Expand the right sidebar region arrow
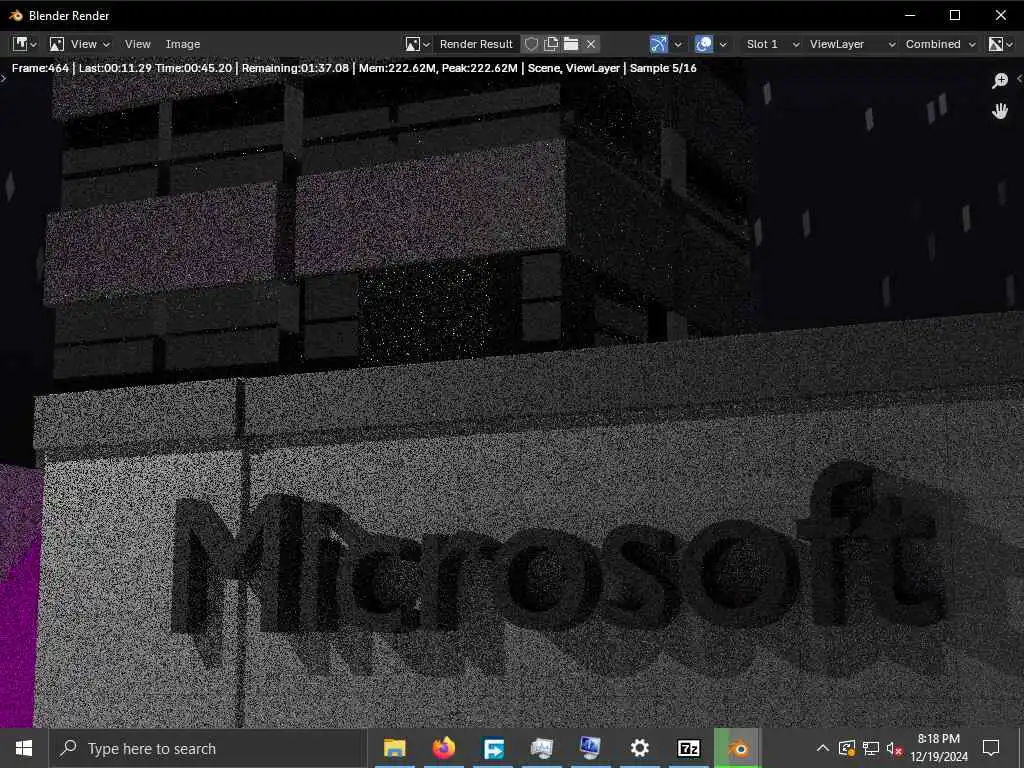 click(x=1019, y=78)
